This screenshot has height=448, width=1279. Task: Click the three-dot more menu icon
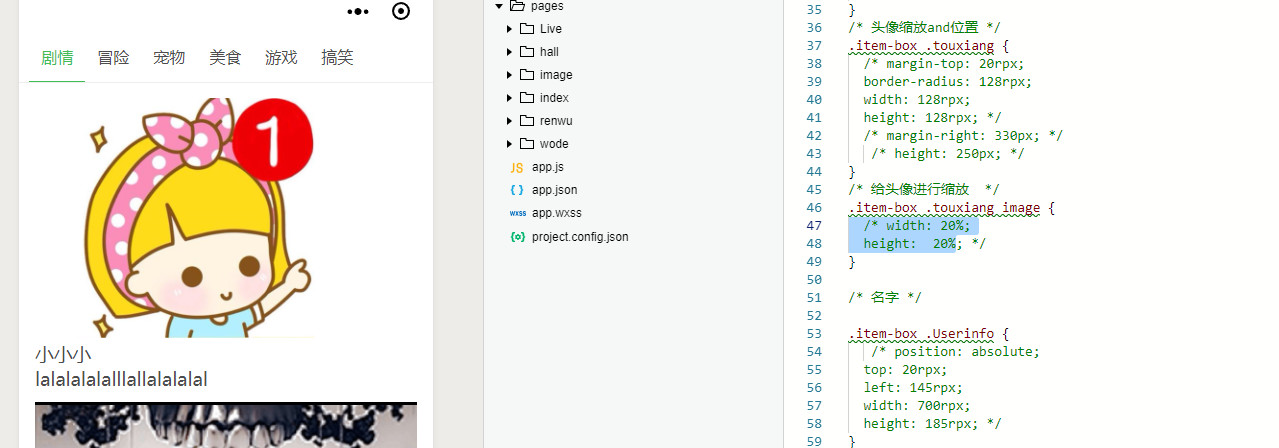coord(358,12)
